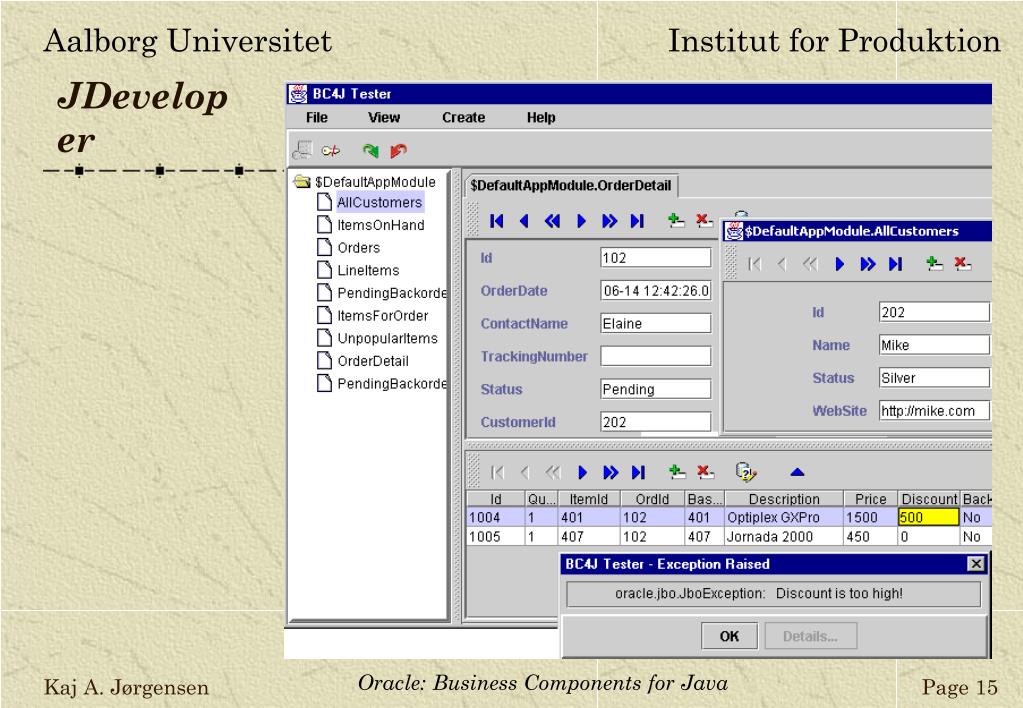Go to last record in AllCustomers window
This screenshot has width=1023, height=708.
(x=896, y=264)
